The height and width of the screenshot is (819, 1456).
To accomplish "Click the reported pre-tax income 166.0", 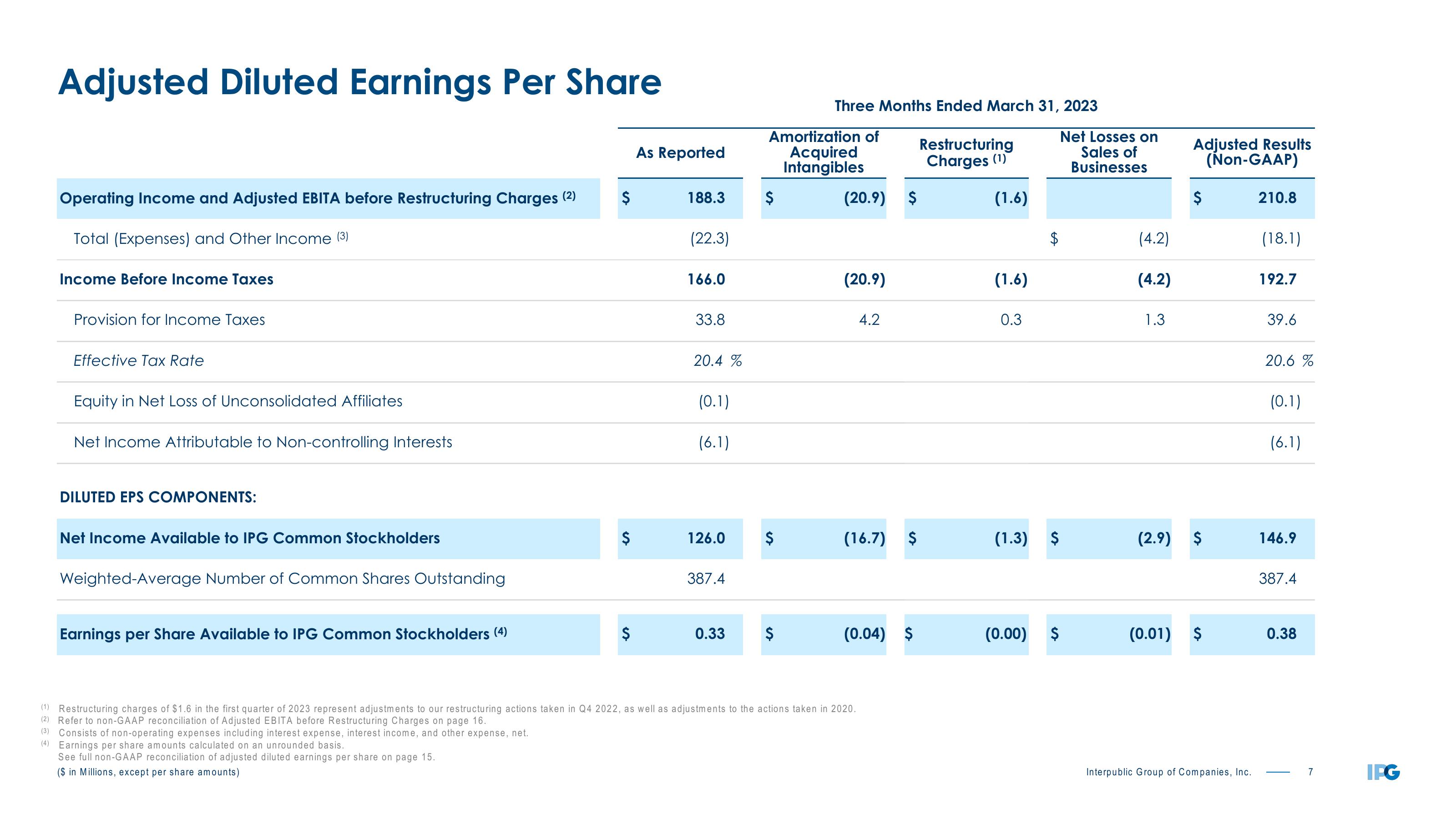I will pos(706,279).
